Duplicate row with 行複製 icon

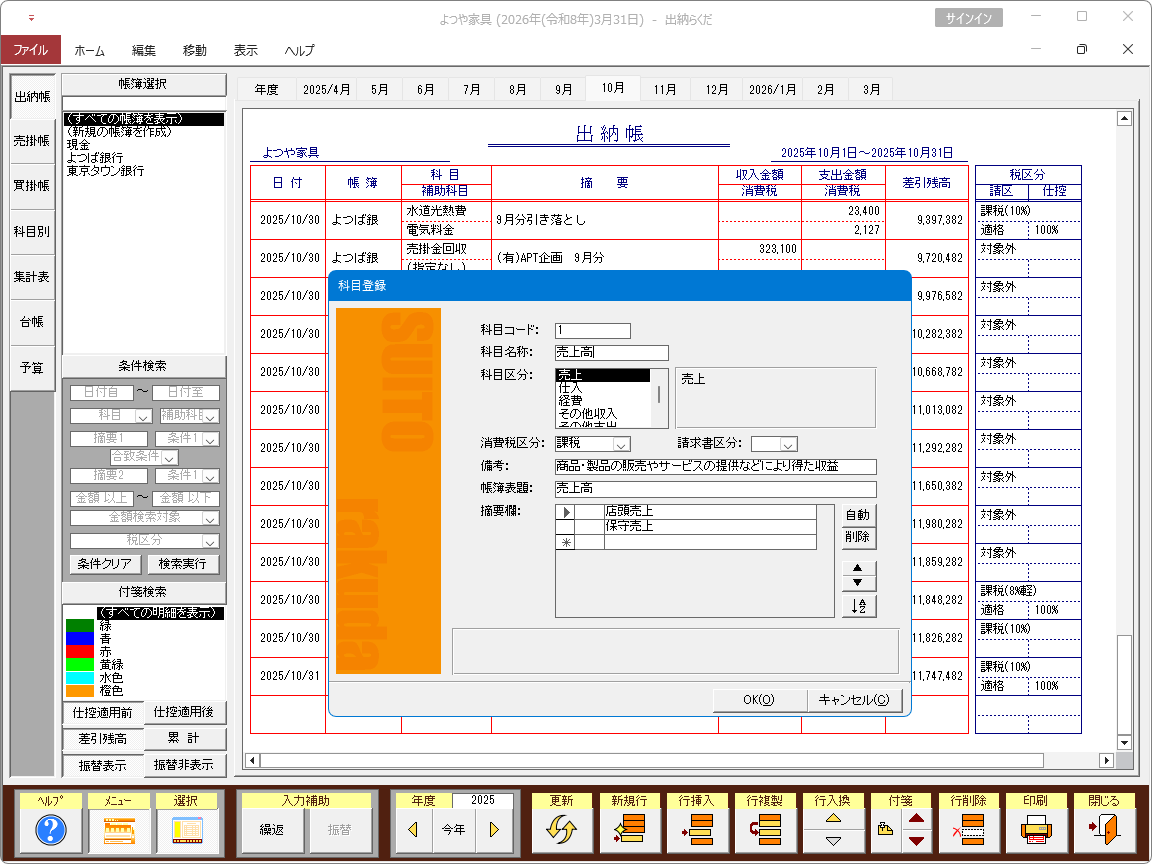pos(764,830)
